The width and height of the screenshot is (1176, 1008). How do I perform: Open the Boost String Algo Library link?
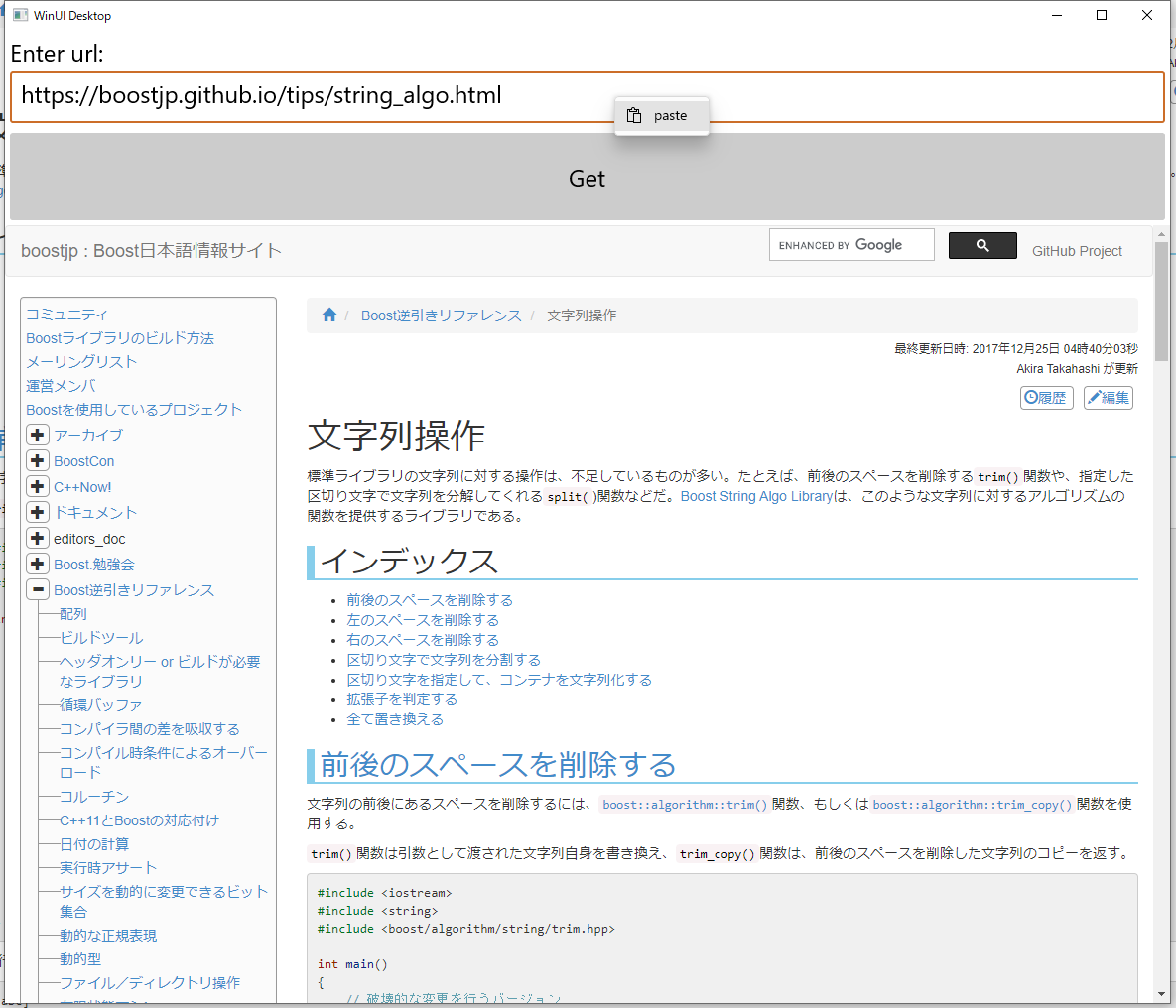[757, 496]
